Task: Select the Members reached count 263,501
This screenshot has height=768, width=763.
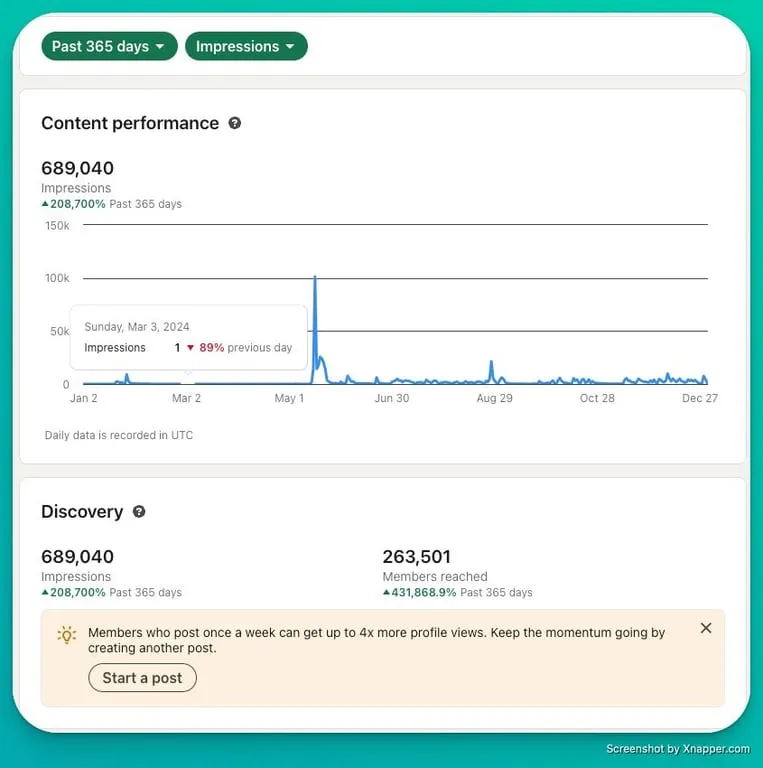Action: pyautogui.click(x=416, y=557)
